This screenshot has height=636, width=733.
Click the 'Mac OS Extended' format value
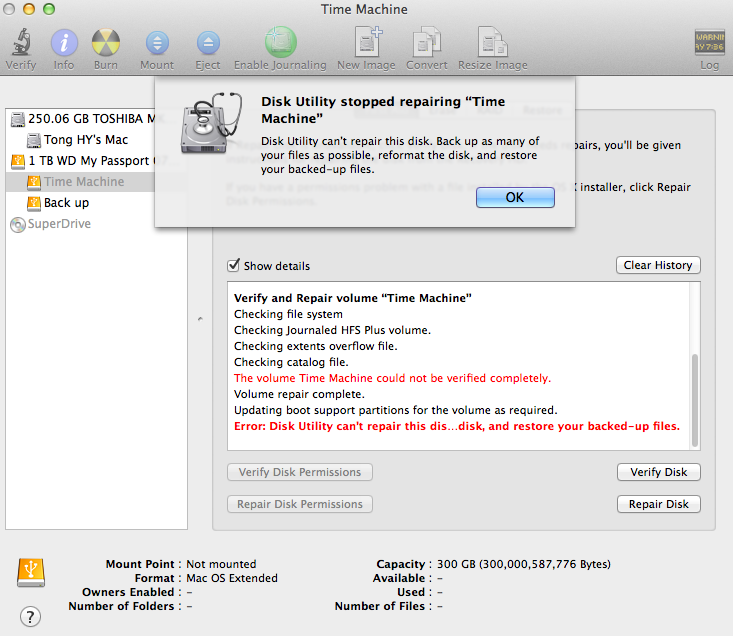point(232,578)
